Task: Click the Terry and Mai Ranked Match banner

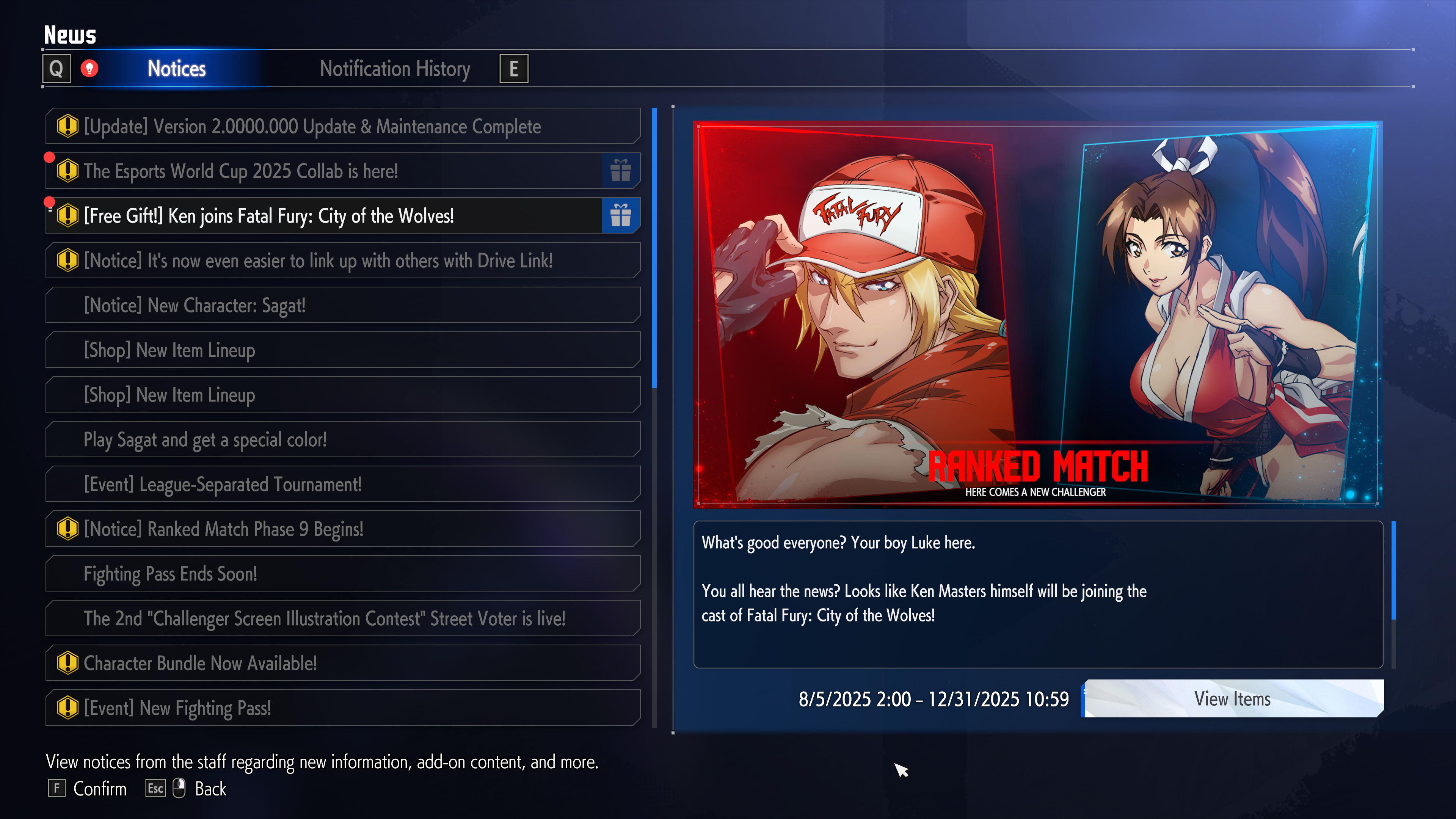Action: (1038, 313)
